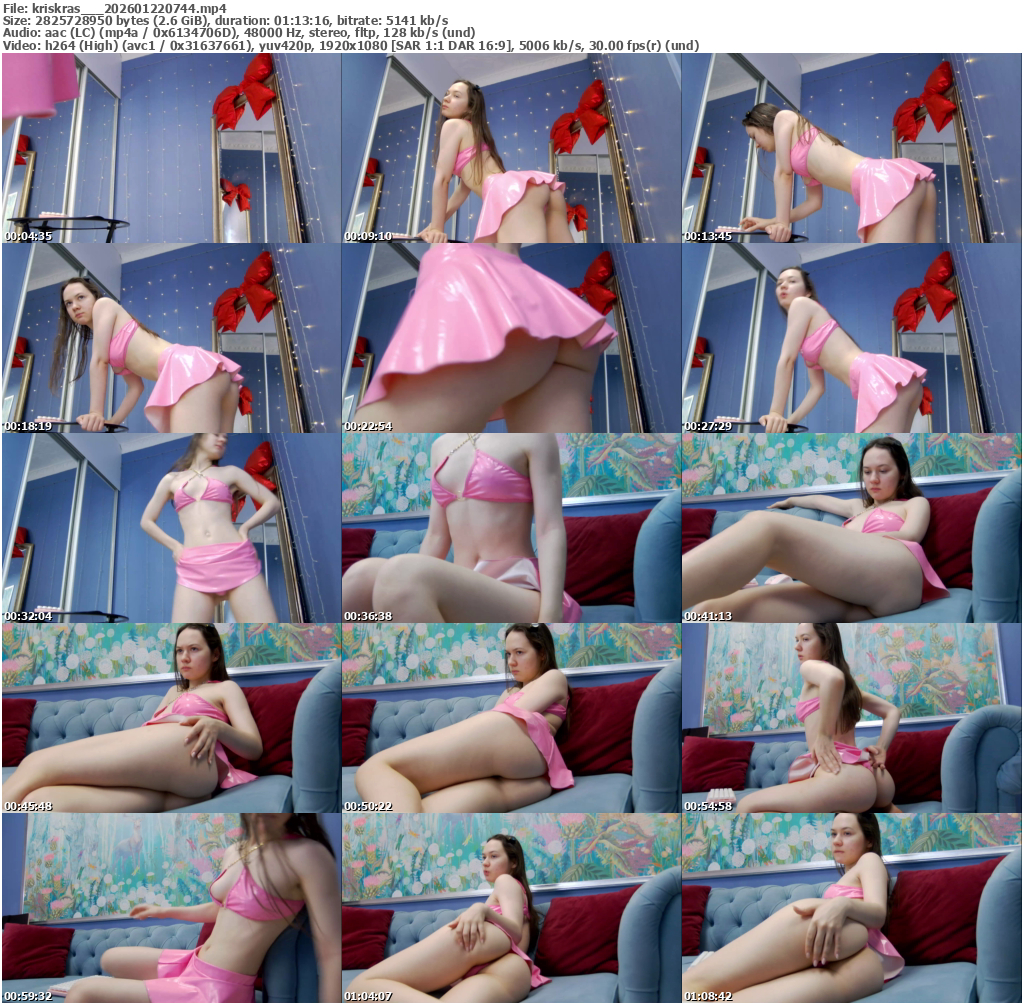Click the 'Size: 2825728950 bytes' header line
The height and width of the screenshot is (1003, 1024).
(225, 20)
